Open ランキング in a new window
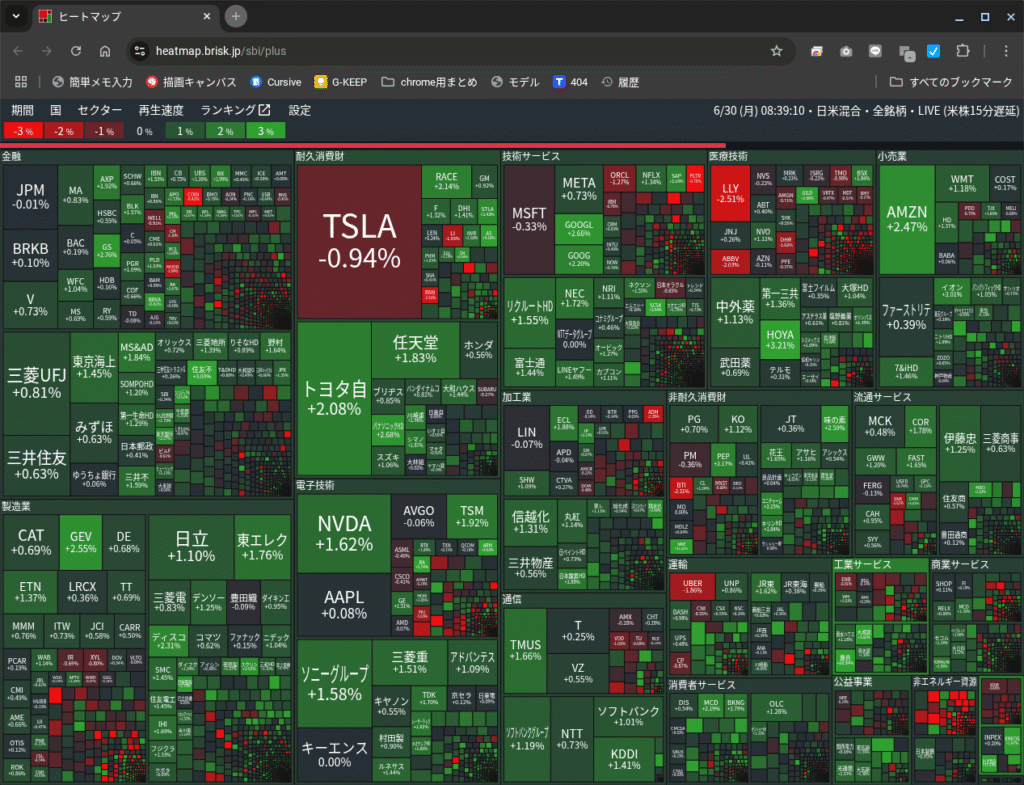Image resolution: width=1024 pixels, height=785 pixels. [x=235, y=110]
